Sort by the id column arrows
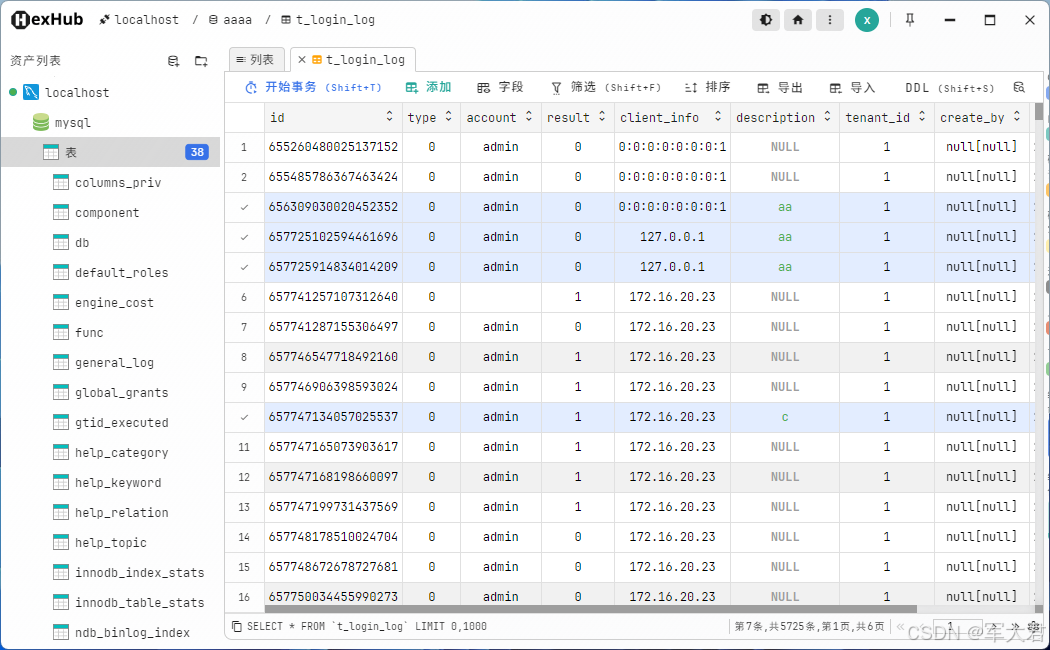The width and height of the screenshot is (1050, 650). (x=389, y=116)
